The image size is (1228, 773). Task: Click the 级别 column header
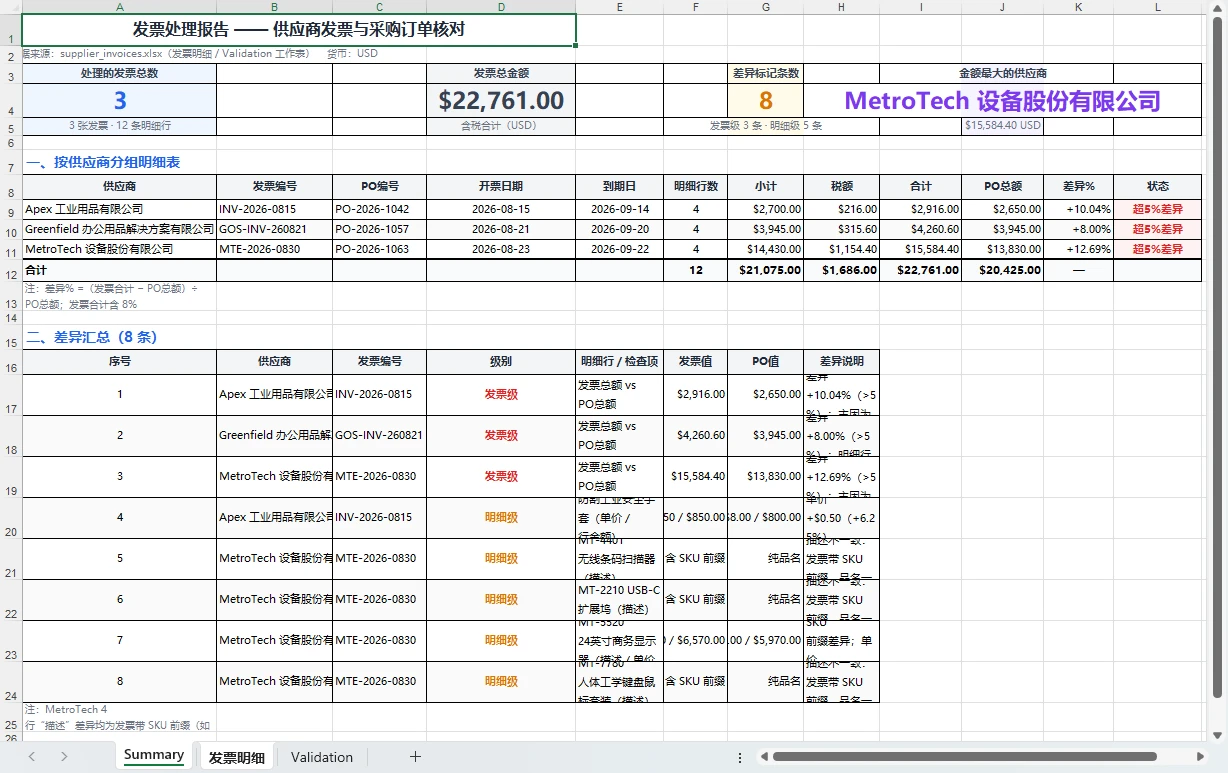[x=501, y=362]
